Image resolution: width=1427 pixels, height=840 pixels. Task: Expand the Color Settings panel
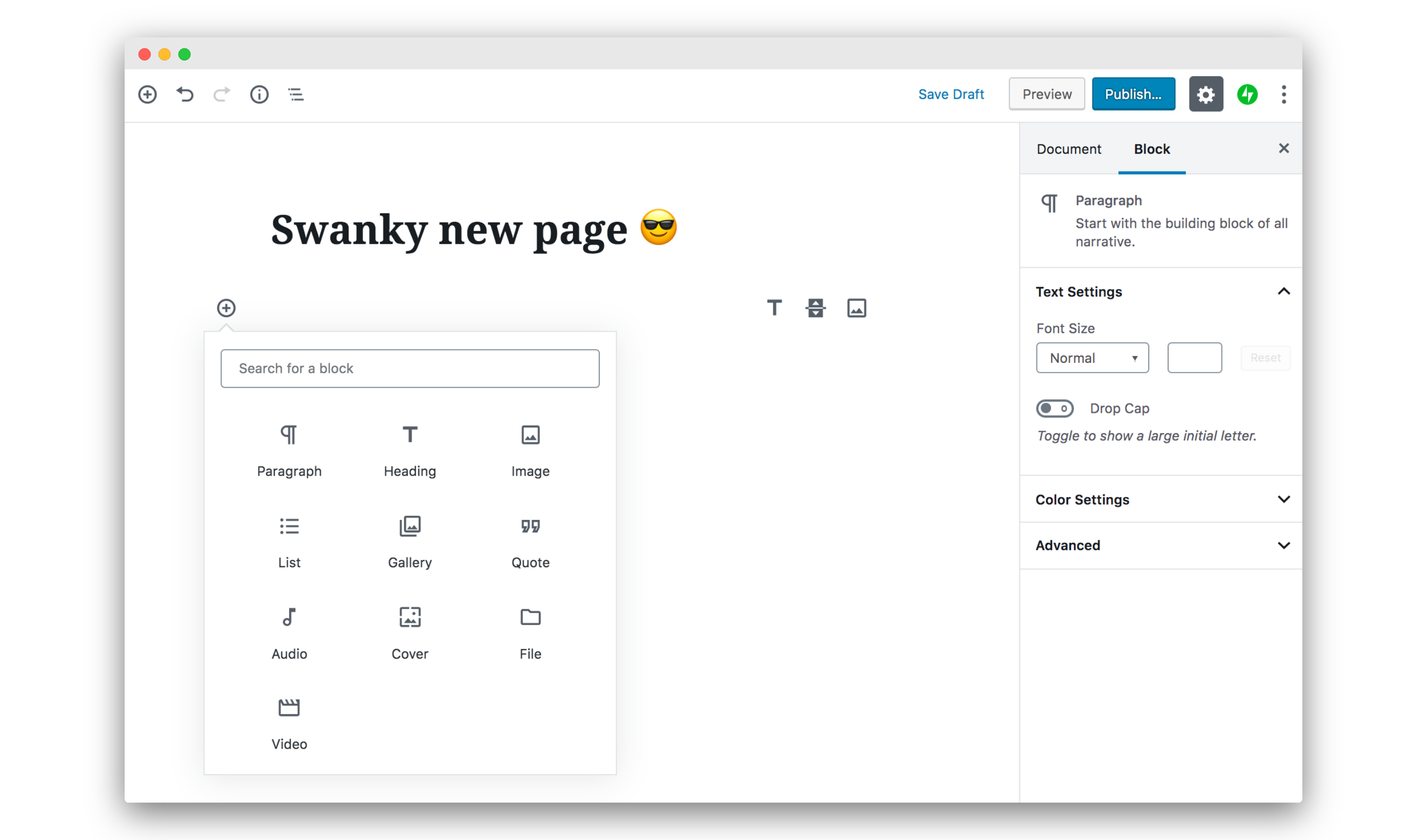coord(1161,499)
